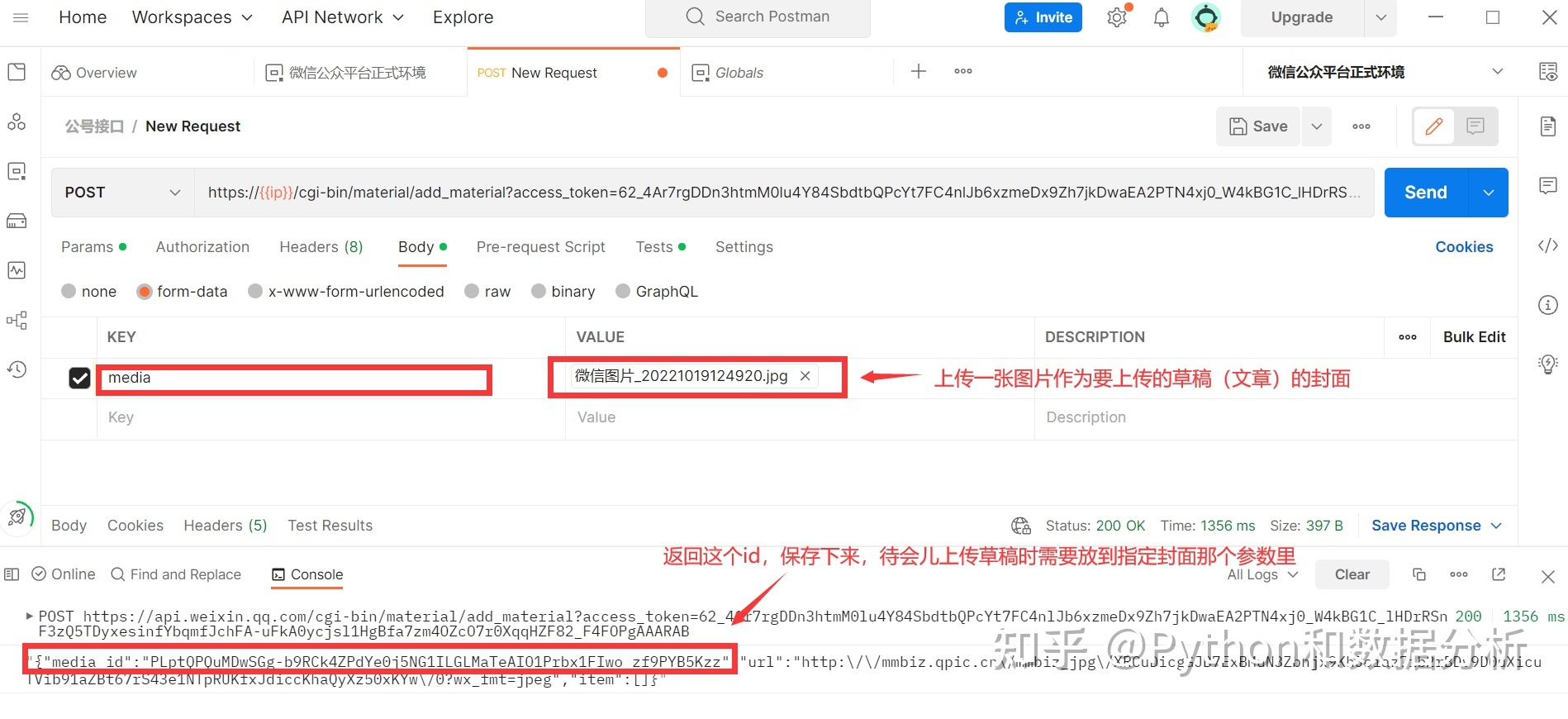Image resolution: width=1568 pixels, height=719 pixels.
Task: Open tab options ellipsis menu
Action: pyautogui.click(x=963, y=72)
